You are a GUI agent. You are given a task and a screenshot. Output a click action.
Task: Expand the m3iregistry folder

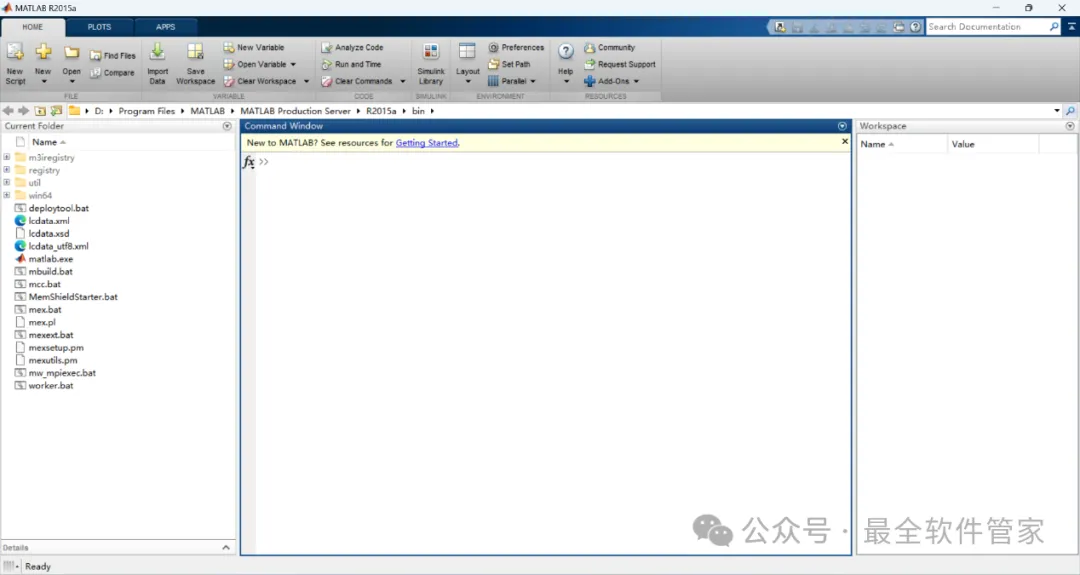tap(7, 157)
